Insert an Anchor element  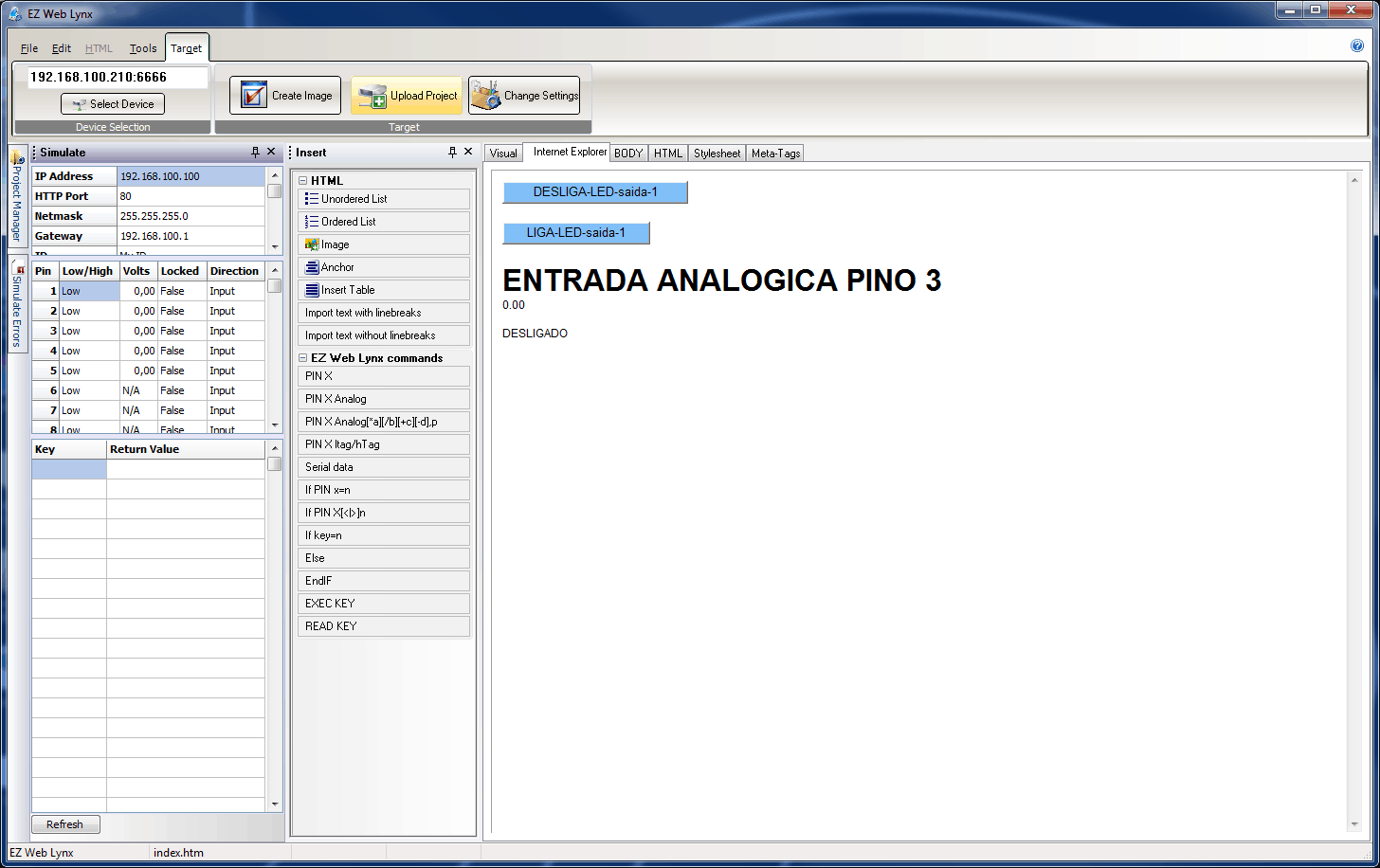click(384, 267)
